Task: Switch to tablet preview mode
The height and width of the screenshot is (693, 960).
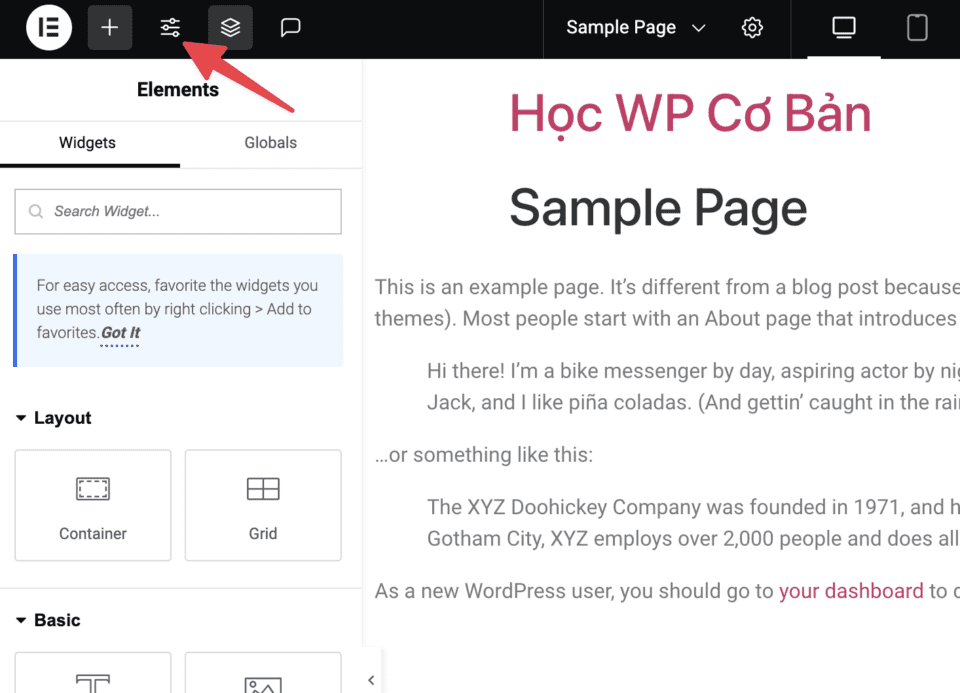Action: pyautogui.click(x=917, y=28)
